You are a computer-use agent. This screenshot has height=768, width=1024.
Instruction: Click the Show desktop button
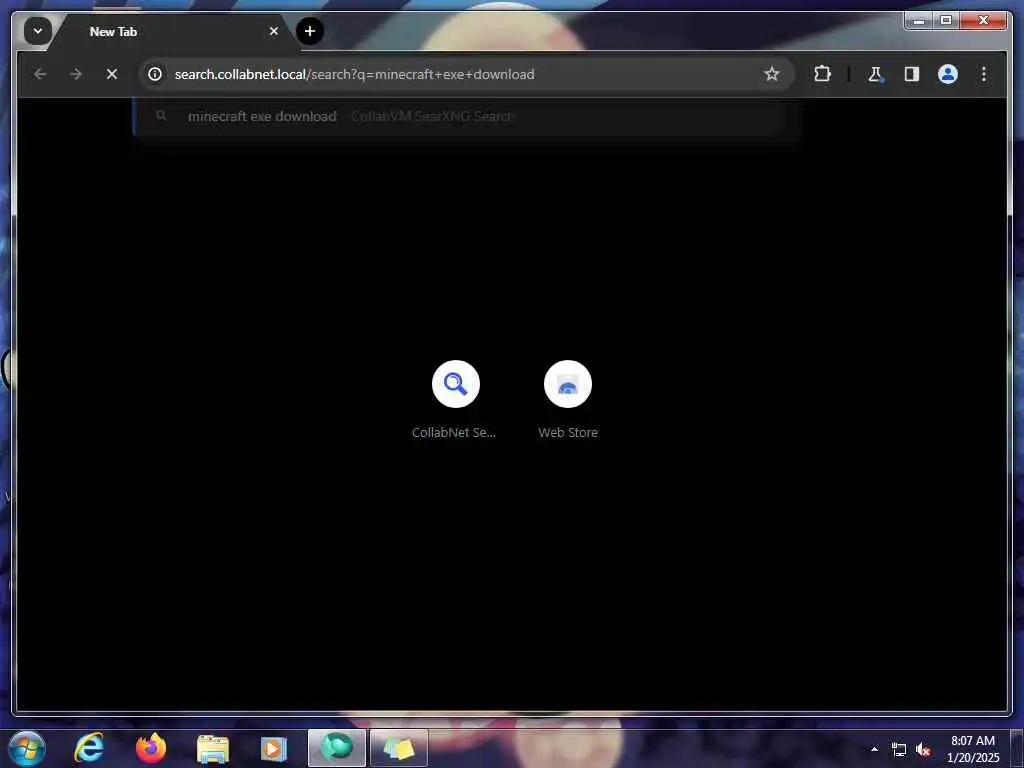pyautogui.click(x=1017, y=748)
